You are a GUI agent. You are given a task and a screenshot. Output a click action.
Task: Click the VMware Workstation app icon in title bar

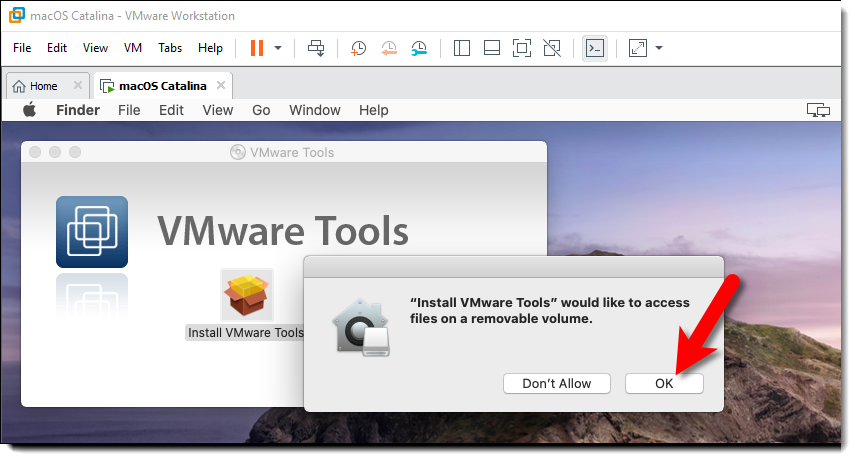[17, 15]
